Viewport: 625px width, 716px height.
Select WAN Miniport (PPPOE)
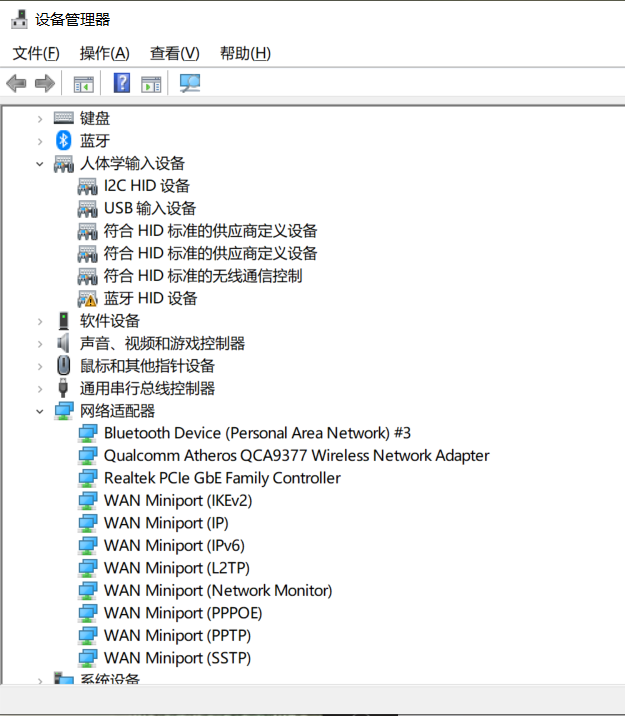[x=183, y=613]
